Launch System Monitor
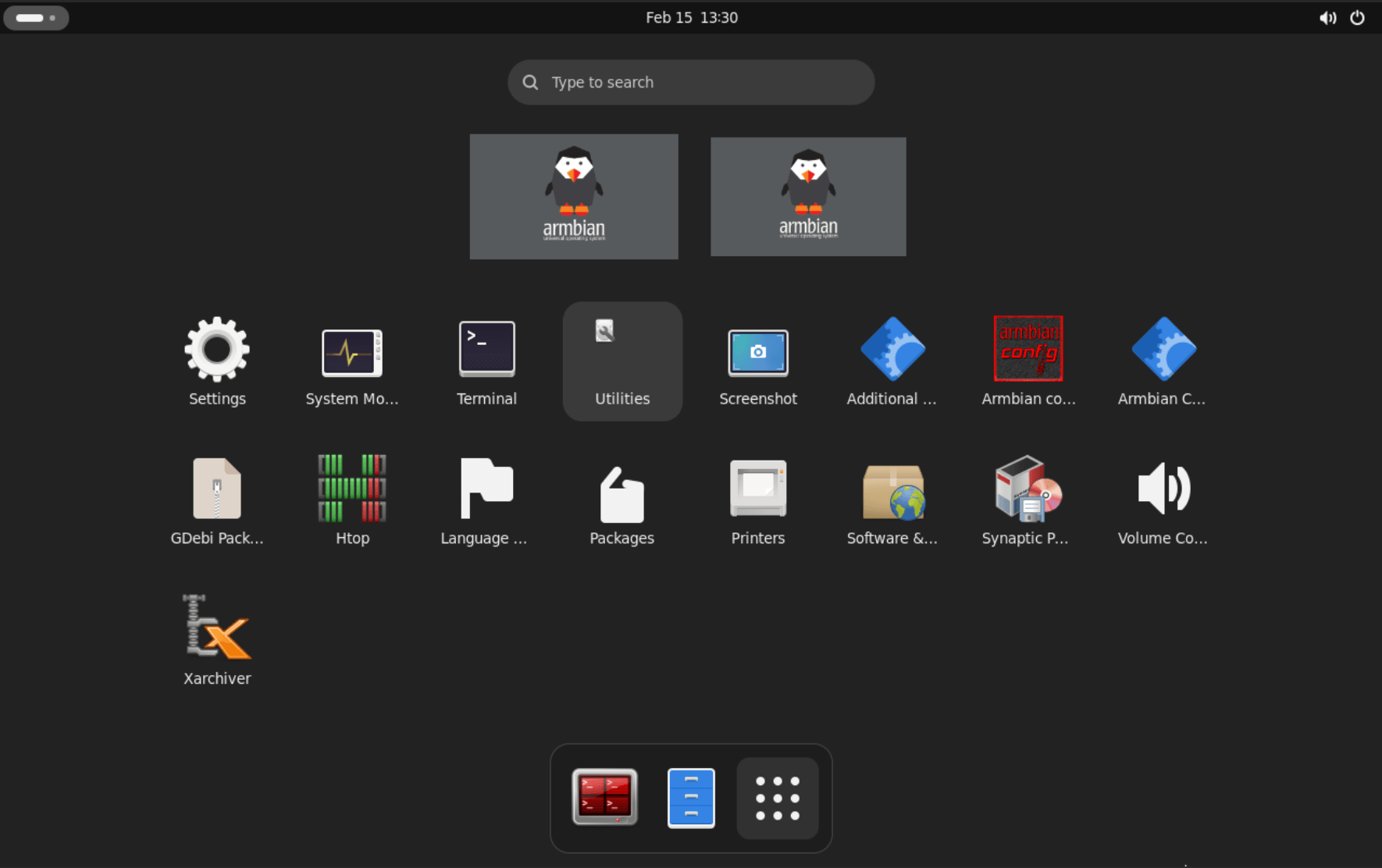The image size is (1382, 868). tap(352, 361)
